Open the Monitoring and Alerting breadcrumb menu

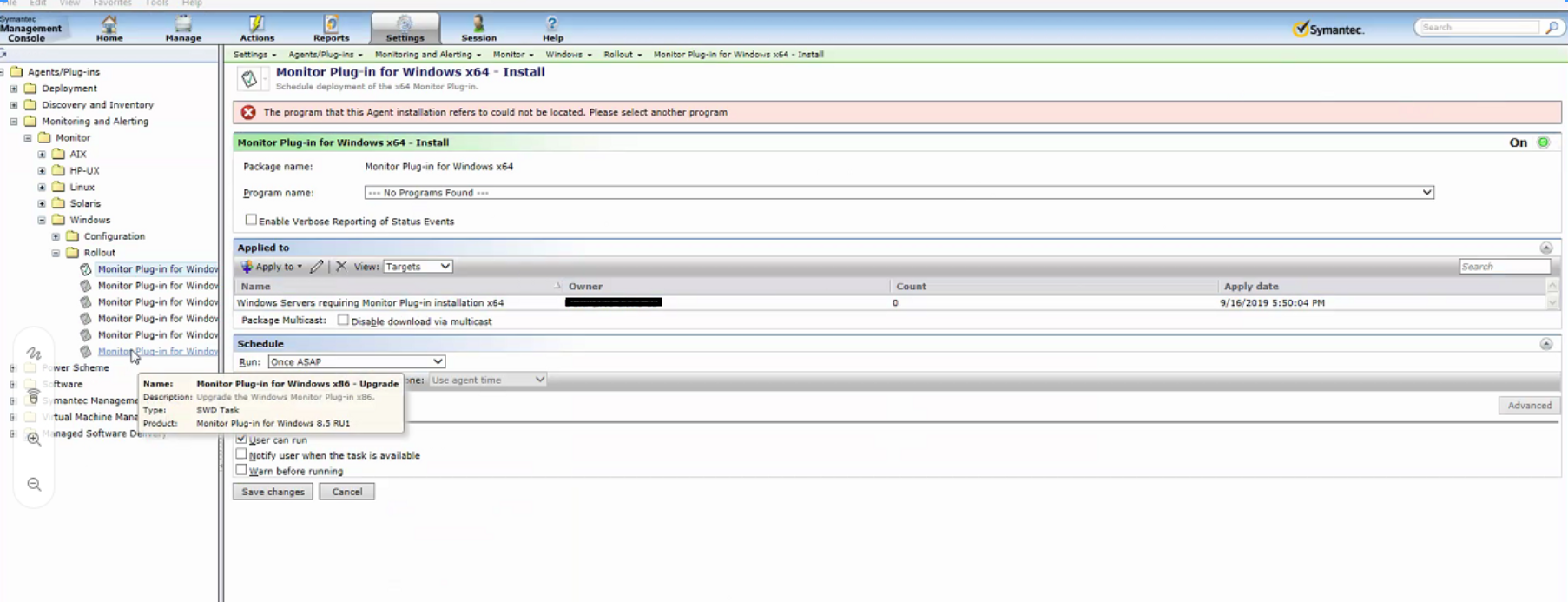click(428, 54)
